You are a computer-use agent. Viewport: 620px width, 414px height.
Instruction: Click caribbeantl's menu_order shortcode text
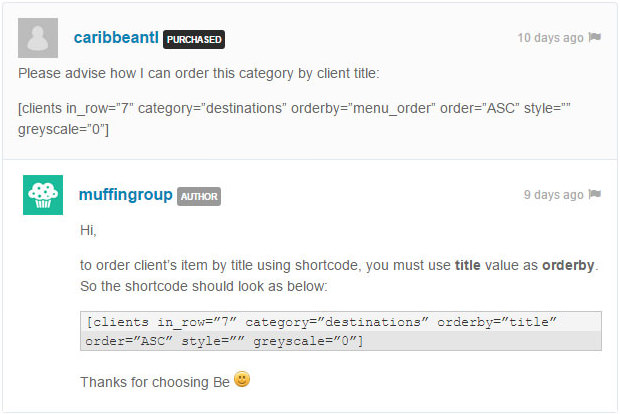294,119
